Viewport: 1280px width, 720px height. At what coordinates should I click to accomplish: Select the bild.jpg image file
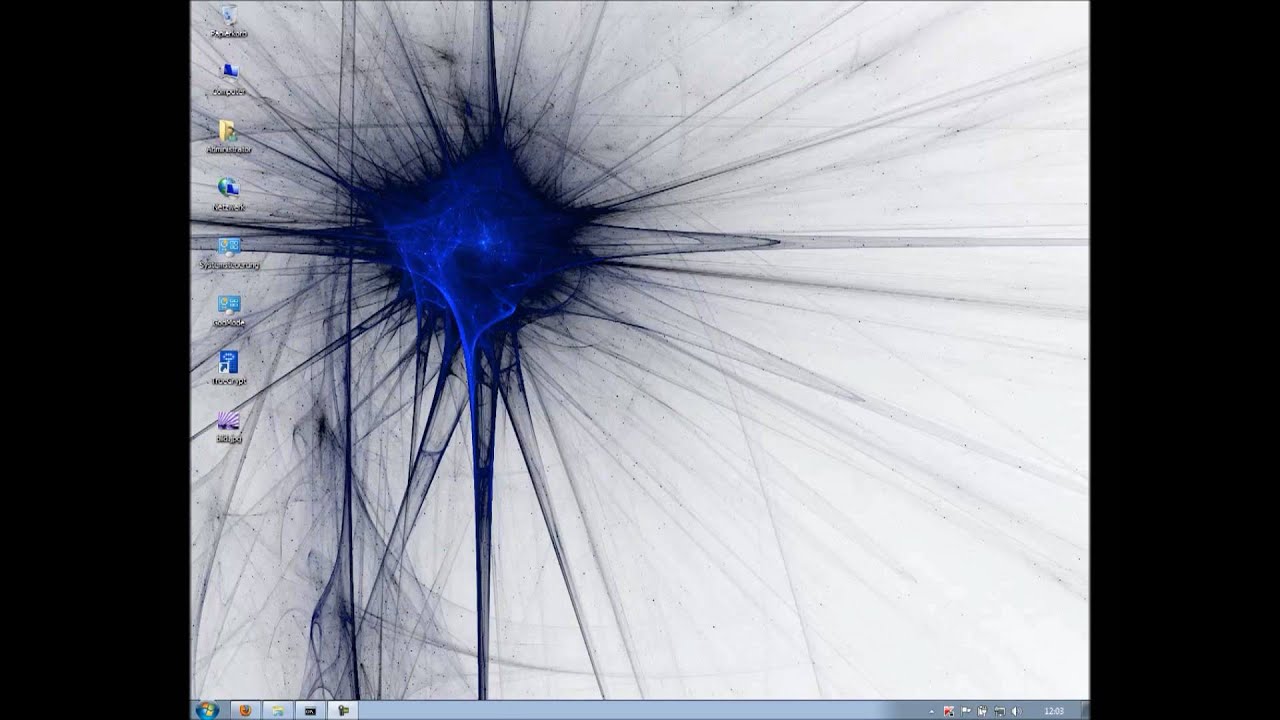229,426
